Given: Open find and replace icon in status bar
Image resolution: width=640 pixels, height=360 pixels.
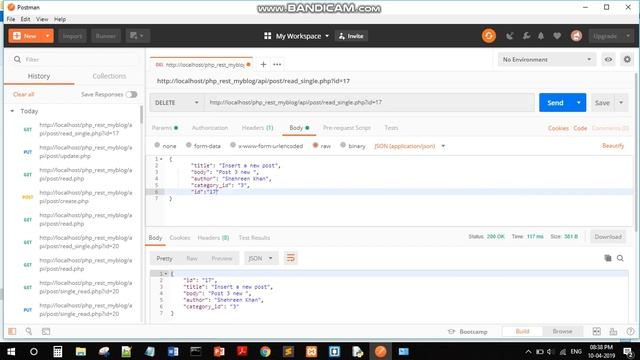Looking at the screenshot, I should (29, 331).
